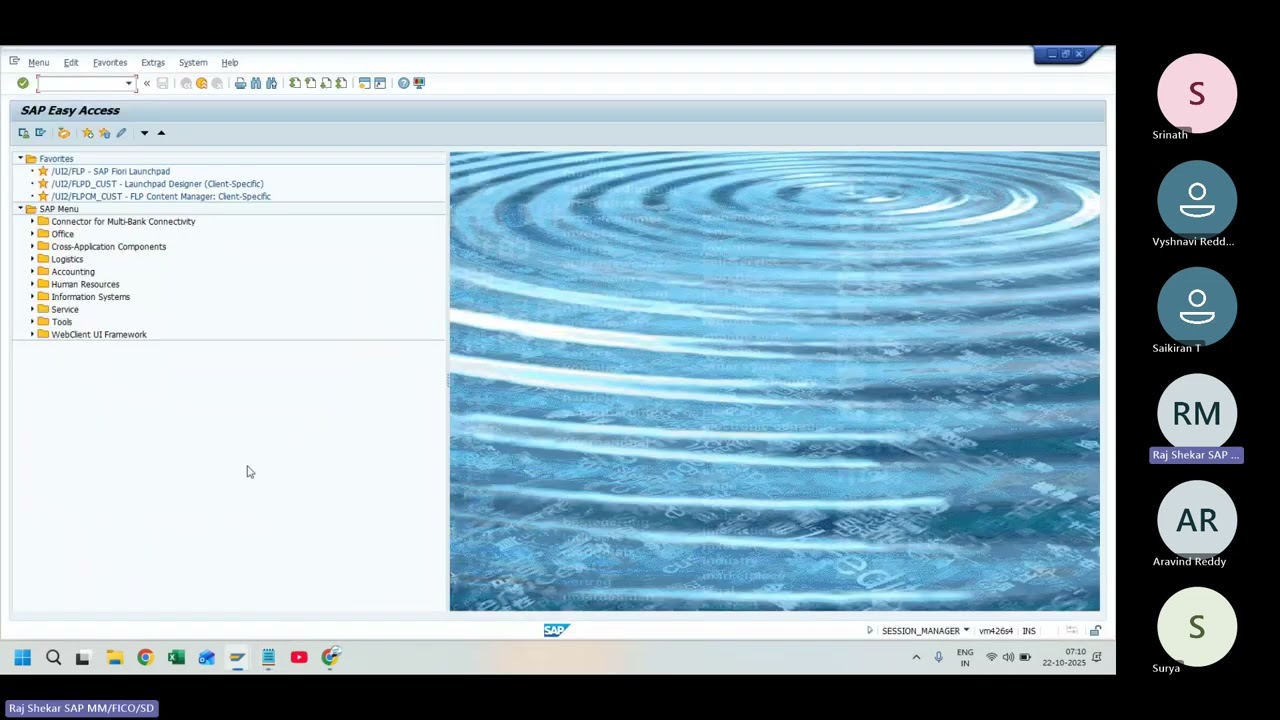Click the Generate Shortcut toolbar icon

coord(380,83)
